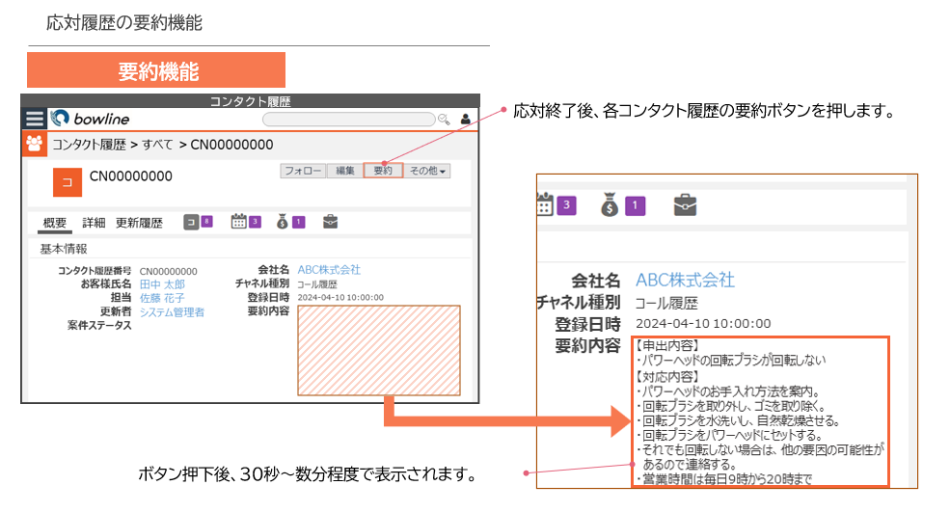Open customer link 田中 太郎

click(162, 284)
